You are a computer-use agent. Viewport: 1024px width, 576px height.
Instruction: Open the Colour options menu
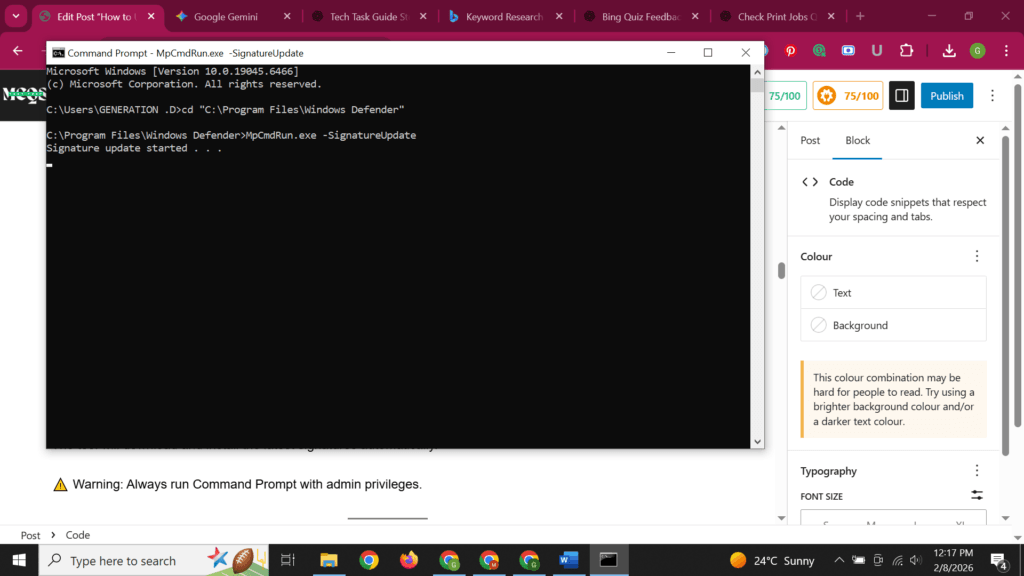977,257
